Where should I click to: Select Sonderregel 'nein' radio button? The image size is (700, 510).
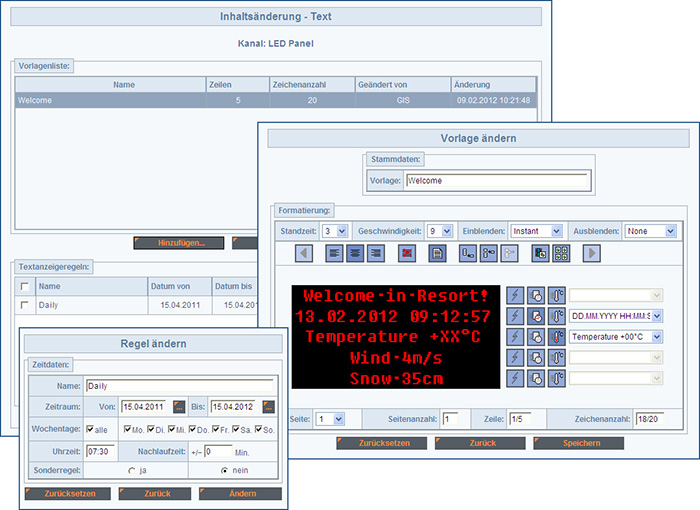point(225,471)
